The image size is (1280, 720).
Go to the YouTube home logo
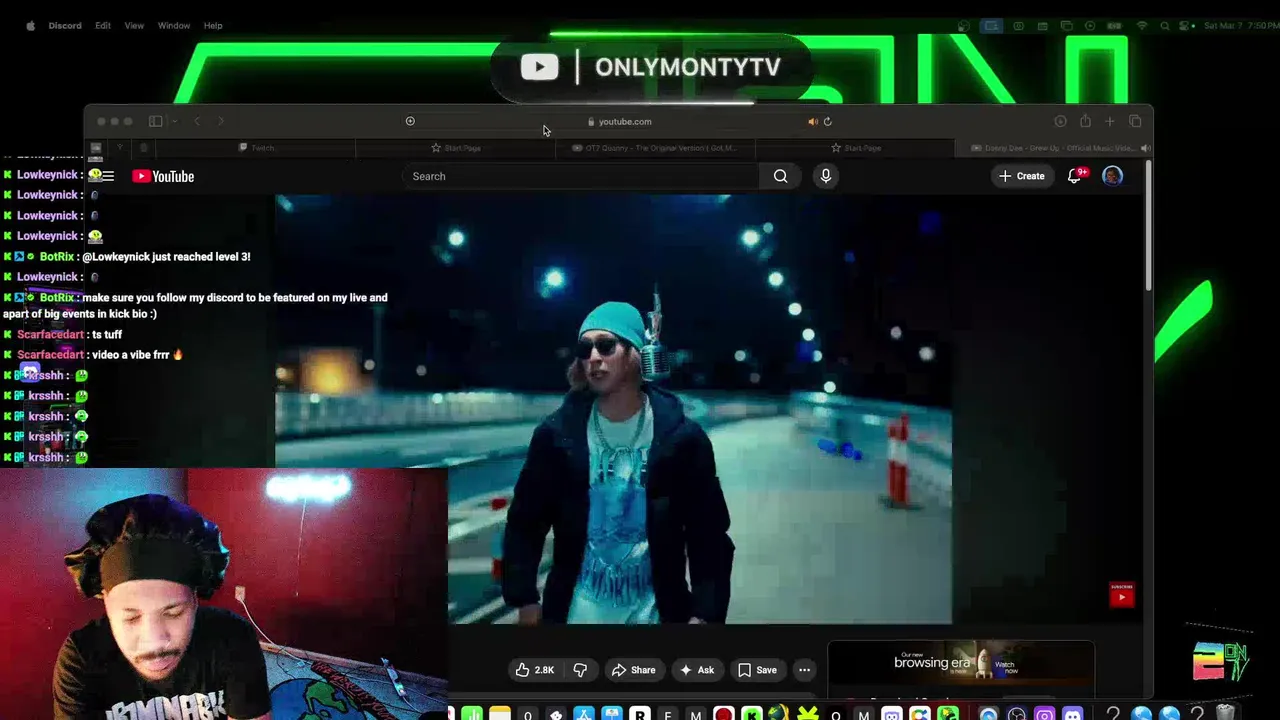click(163, 176)
